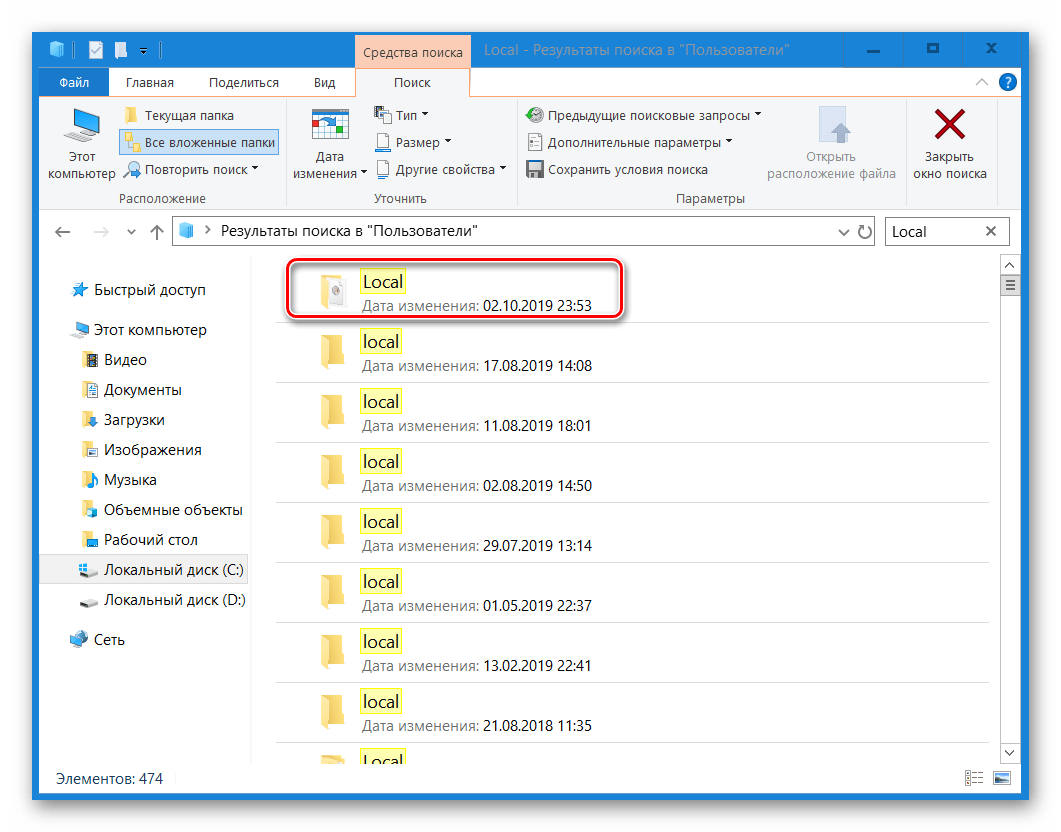
Task: Clear the Local search box with the X
Action: [x=989, y=231]
